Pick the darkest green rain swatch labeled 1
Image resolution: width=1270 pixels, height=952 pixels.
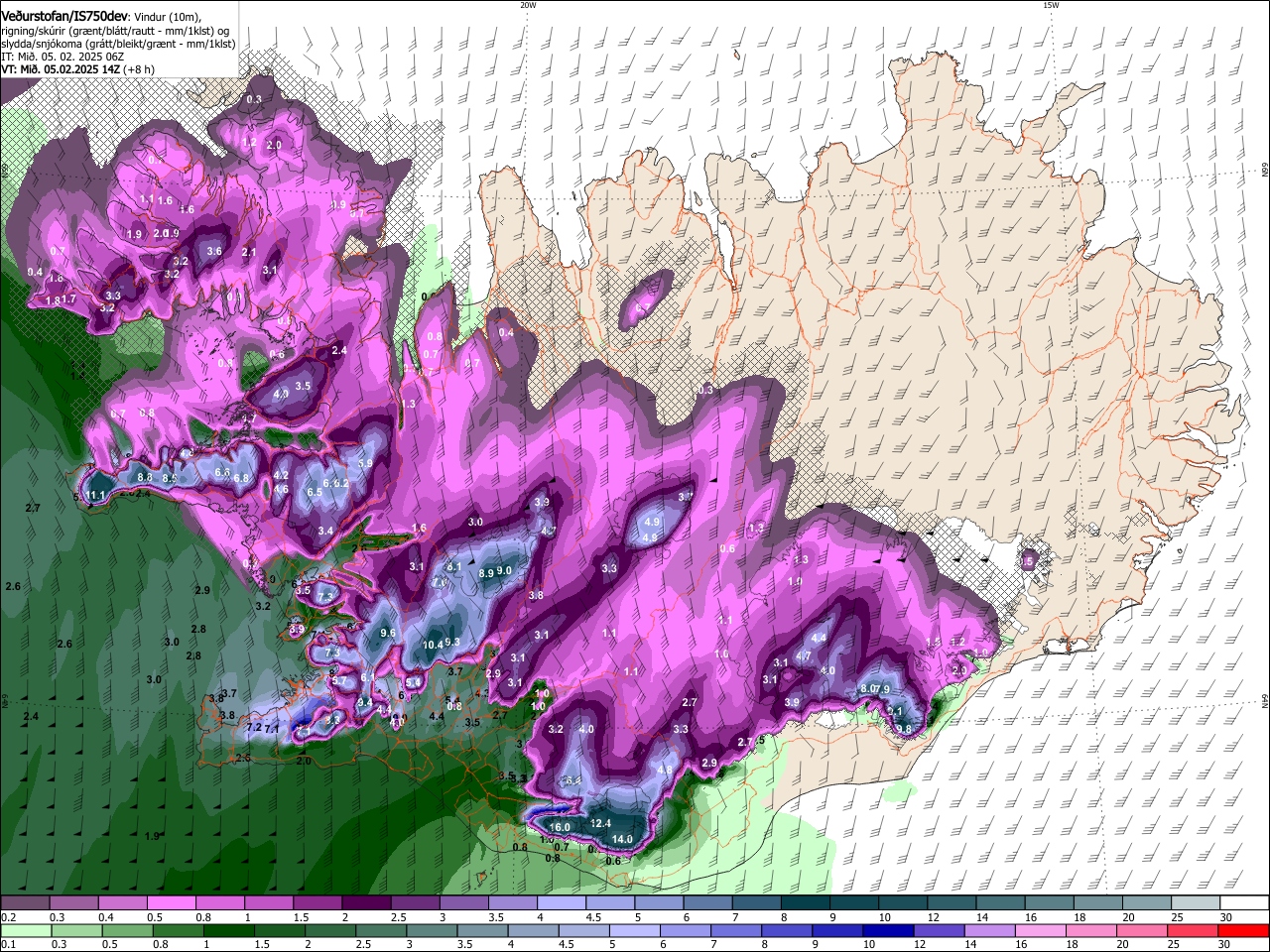229,930
